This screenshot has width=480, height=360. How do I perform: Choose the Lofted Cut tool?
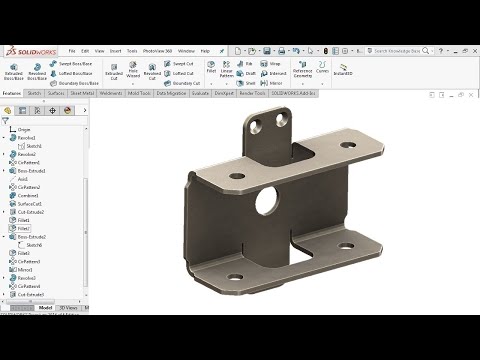[x=179, y=73]
